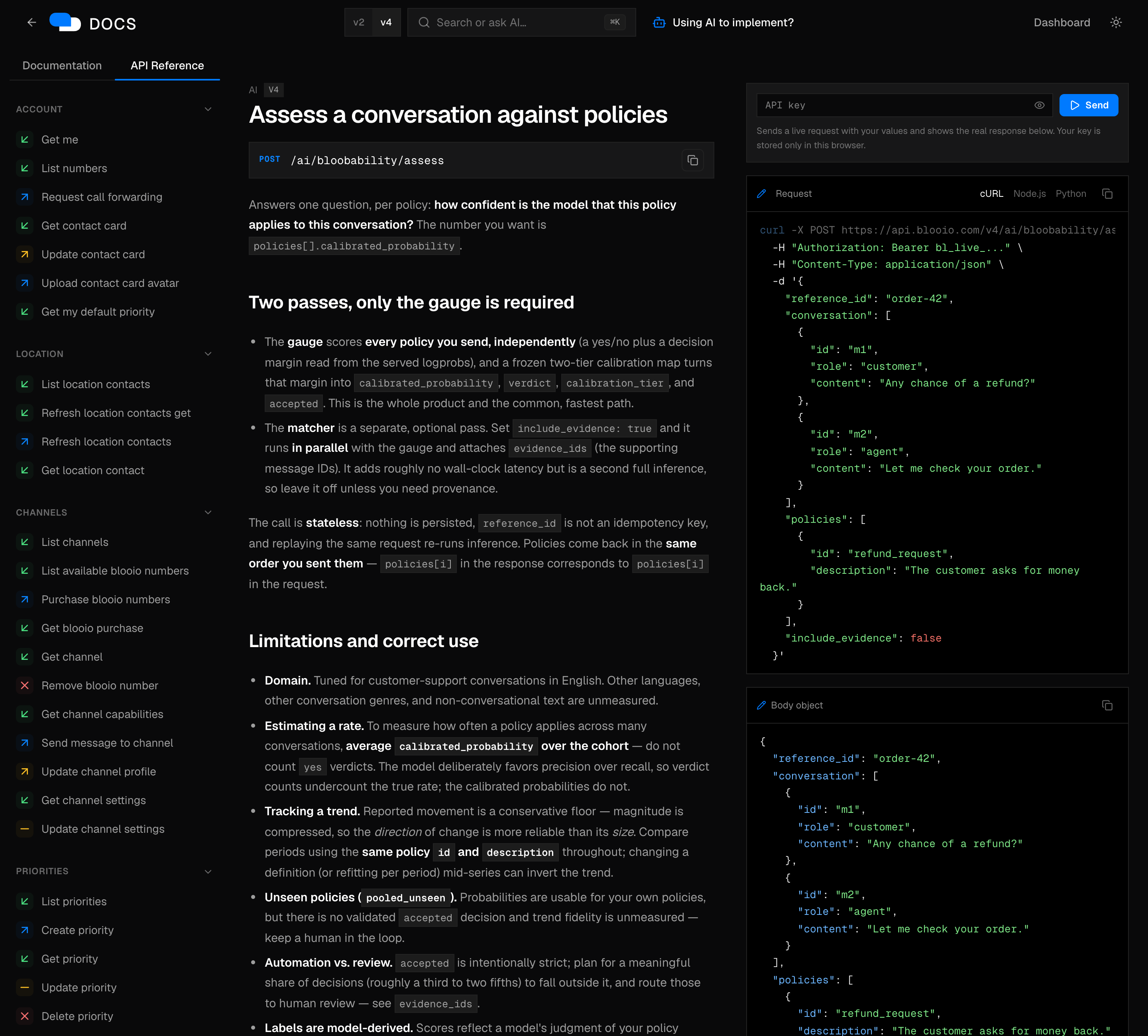This screenshot has height=1036, width=1148.
Task: Click the AI breadcrumb label
Action: pos(253,90)
